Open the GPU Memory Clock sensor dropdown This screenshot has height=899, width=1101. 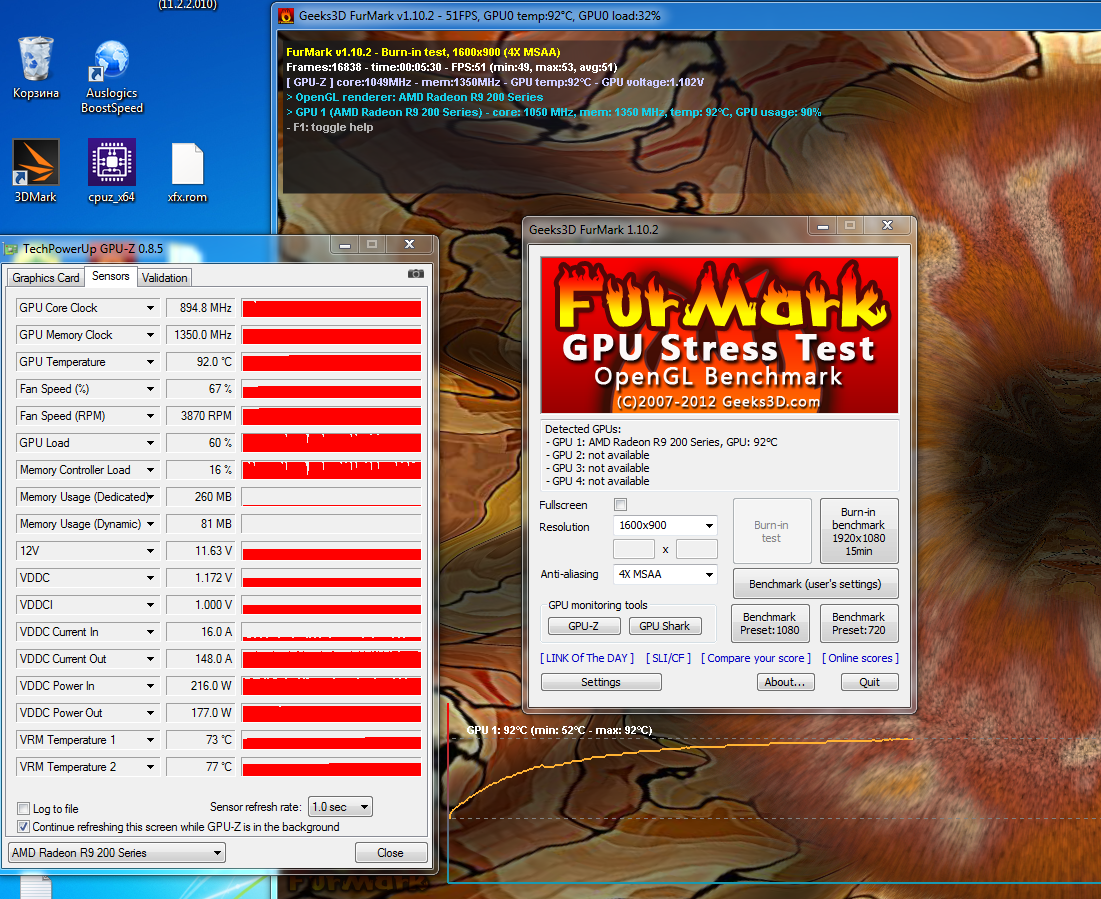click(150, 335)
